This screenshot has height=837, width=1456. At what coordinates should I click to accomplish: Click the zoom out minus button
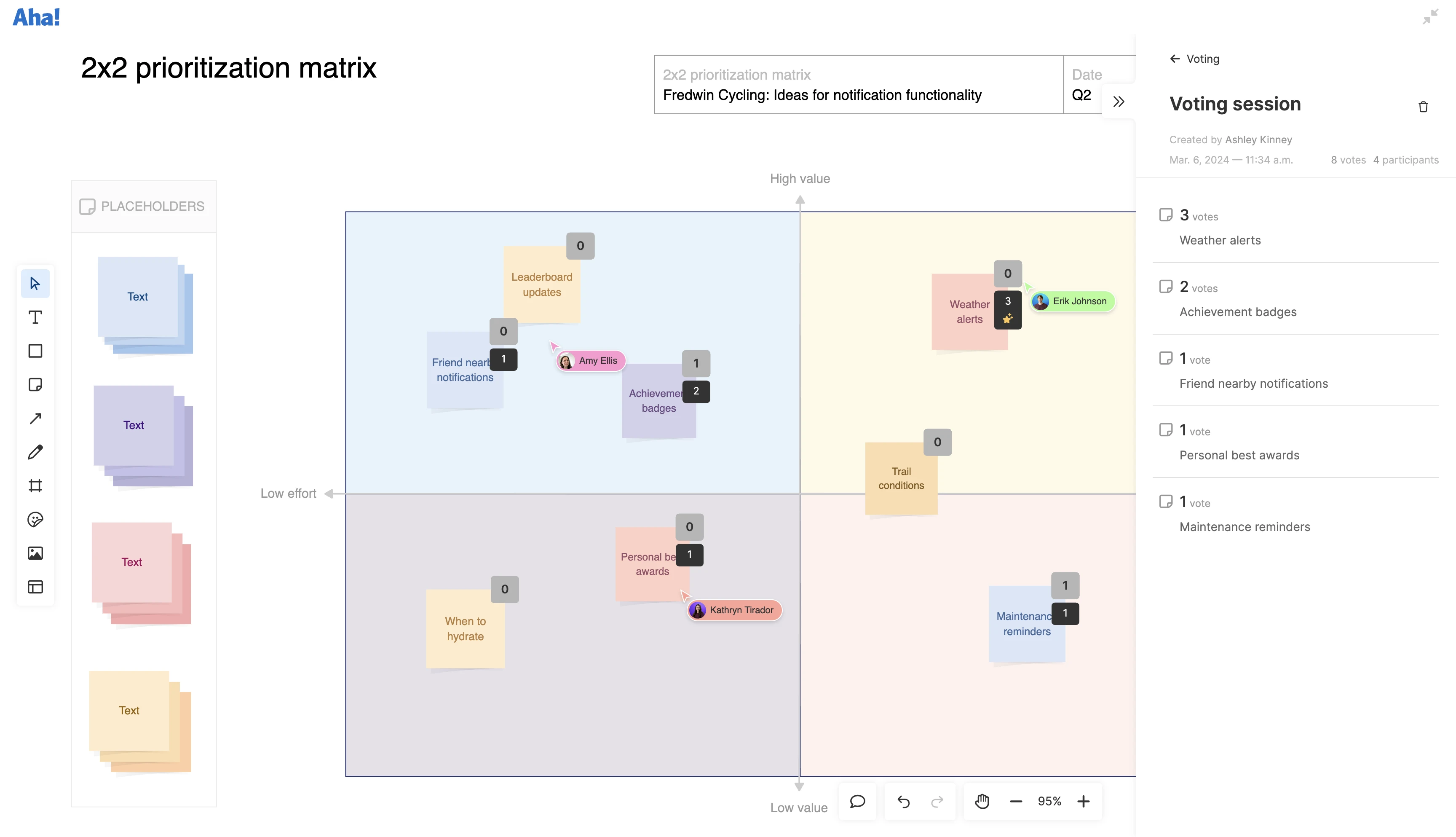pyautogui.click(x=1015, y=801)
